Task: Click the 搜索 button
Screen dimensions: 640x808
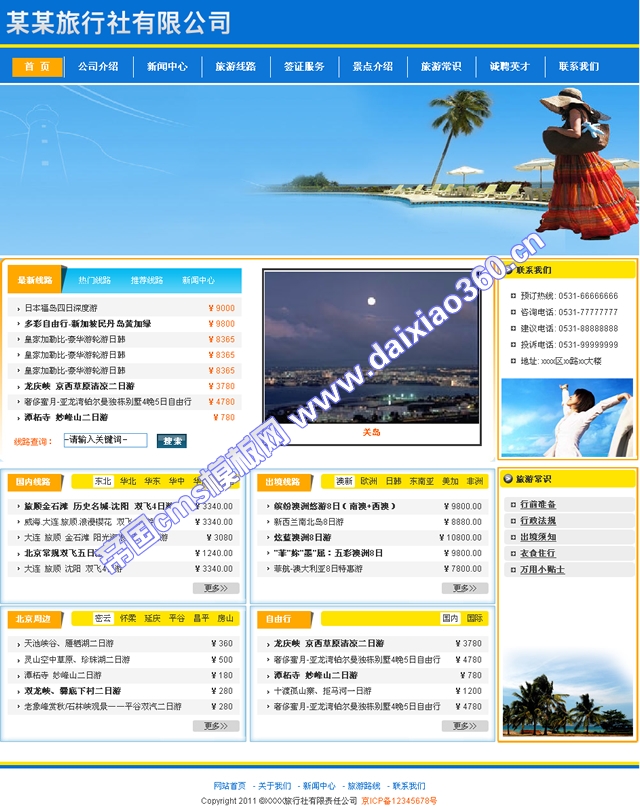Action: click(x=172, y=441)
